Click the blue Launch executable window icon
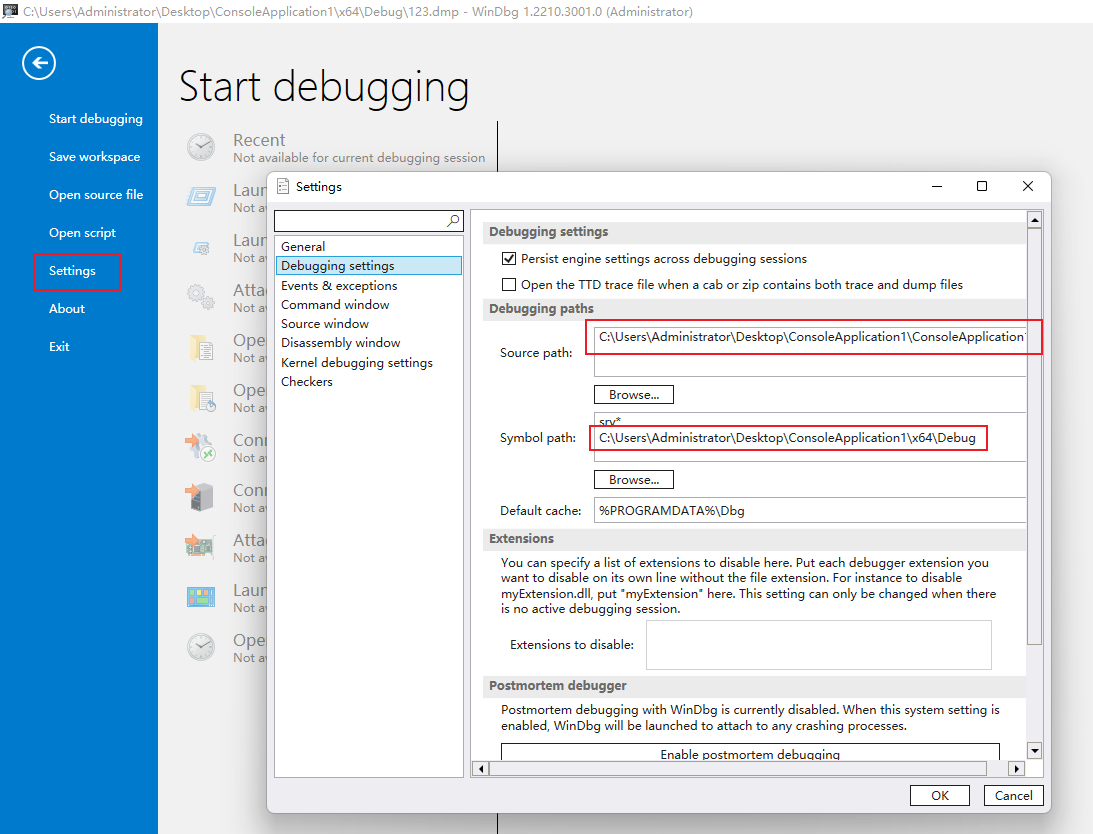 [201, 197]
